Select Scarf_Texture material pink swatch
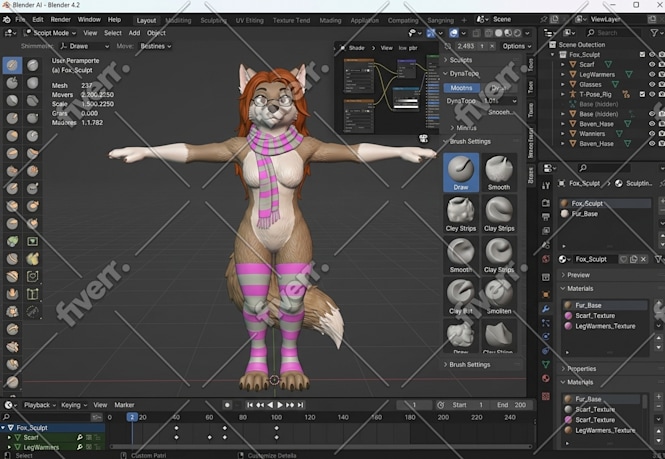This screenshot has width=665, height=459. 568,316
